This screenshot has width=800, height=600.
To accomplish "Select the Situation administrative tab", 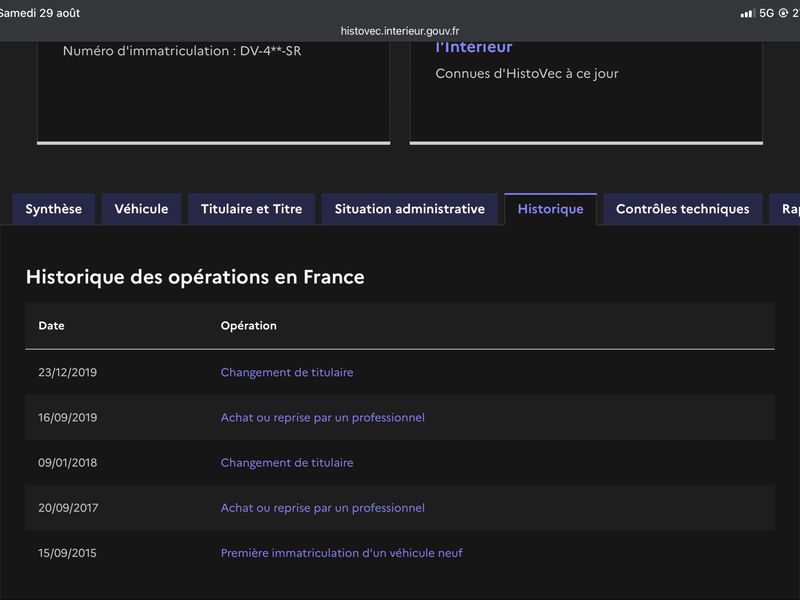I will coord(410,209).
